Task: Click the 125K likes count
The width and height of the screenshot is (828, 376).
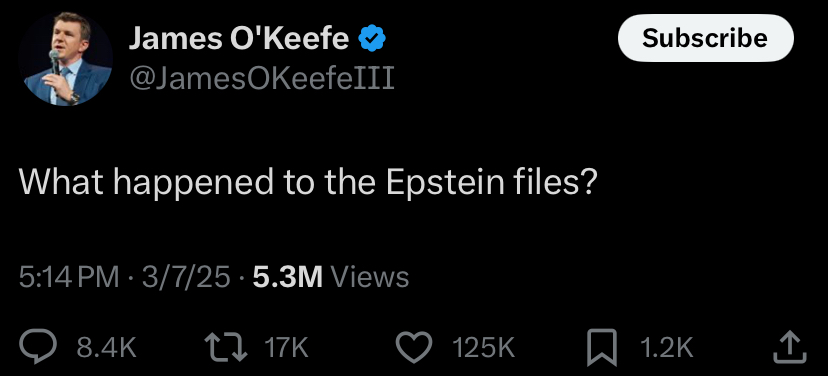Action: [483, 347]
